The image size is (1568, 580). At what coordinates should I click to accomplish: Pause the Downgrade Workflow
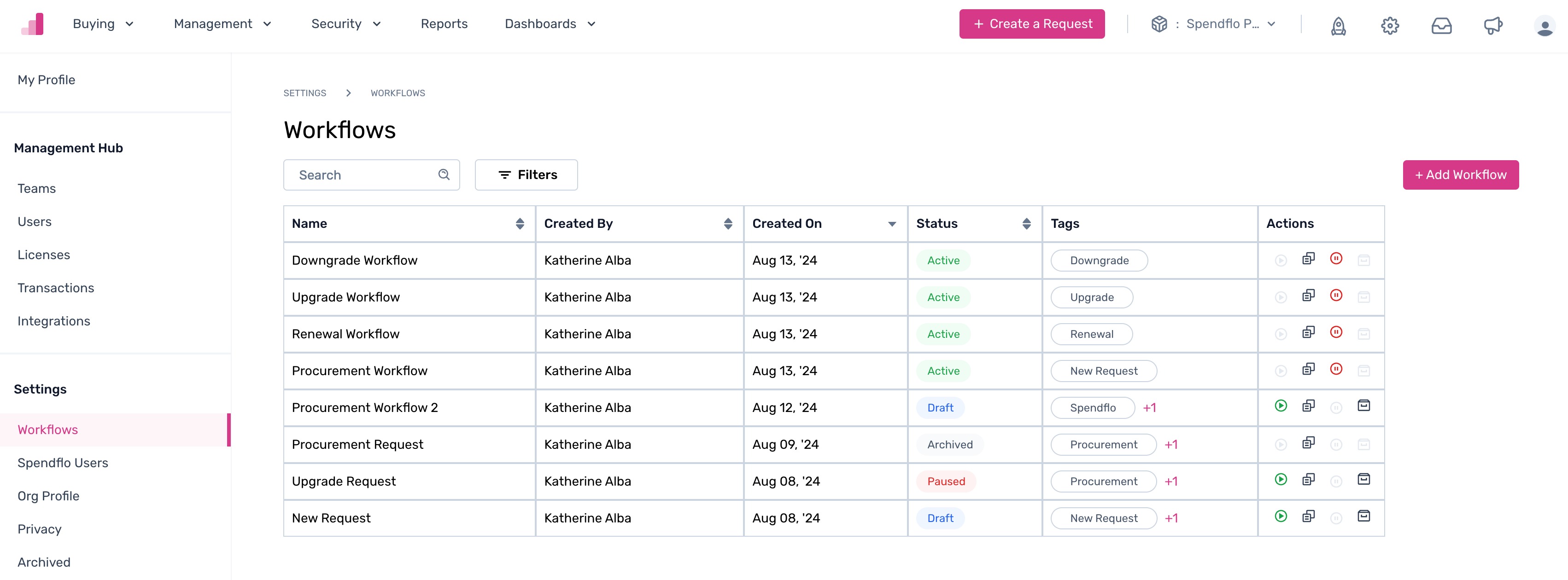pyautogui.click(x=1336, y=259)
